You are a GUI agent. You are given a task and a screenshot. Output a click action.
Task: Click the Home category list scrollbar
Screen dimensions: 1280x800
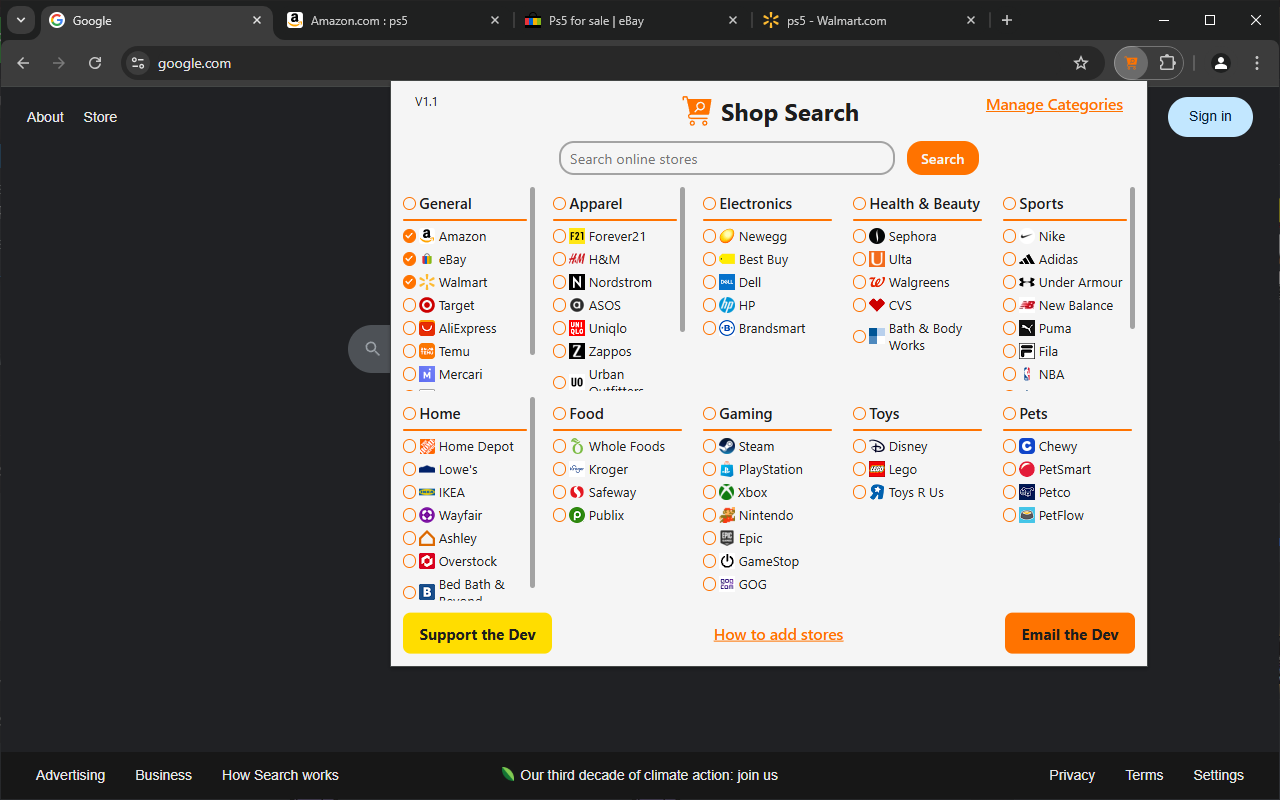532,492
